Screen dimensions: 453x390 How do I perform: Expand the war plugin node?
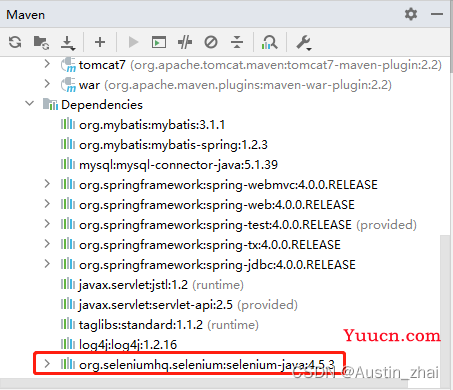coord(47,84)
